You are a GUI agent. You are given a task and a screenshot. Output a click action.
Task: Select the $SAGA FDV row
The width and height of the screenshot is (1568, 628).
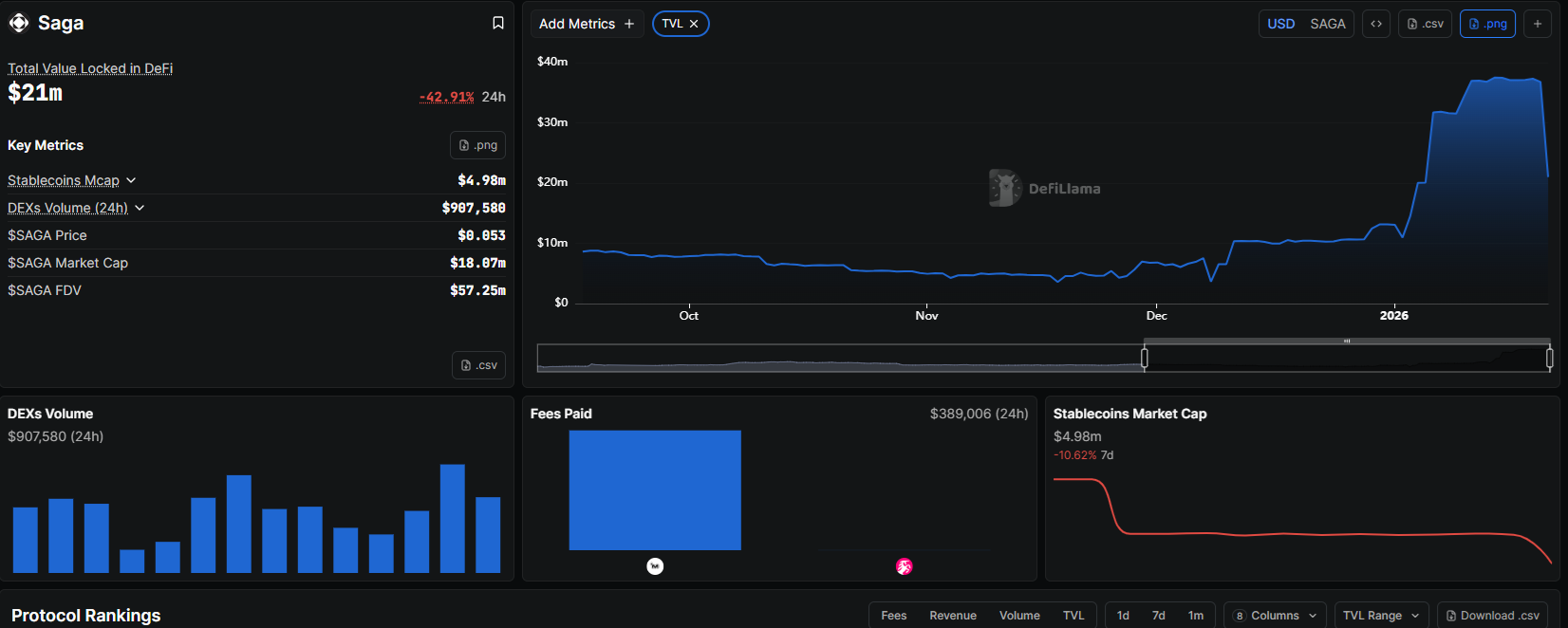(256, 290)
